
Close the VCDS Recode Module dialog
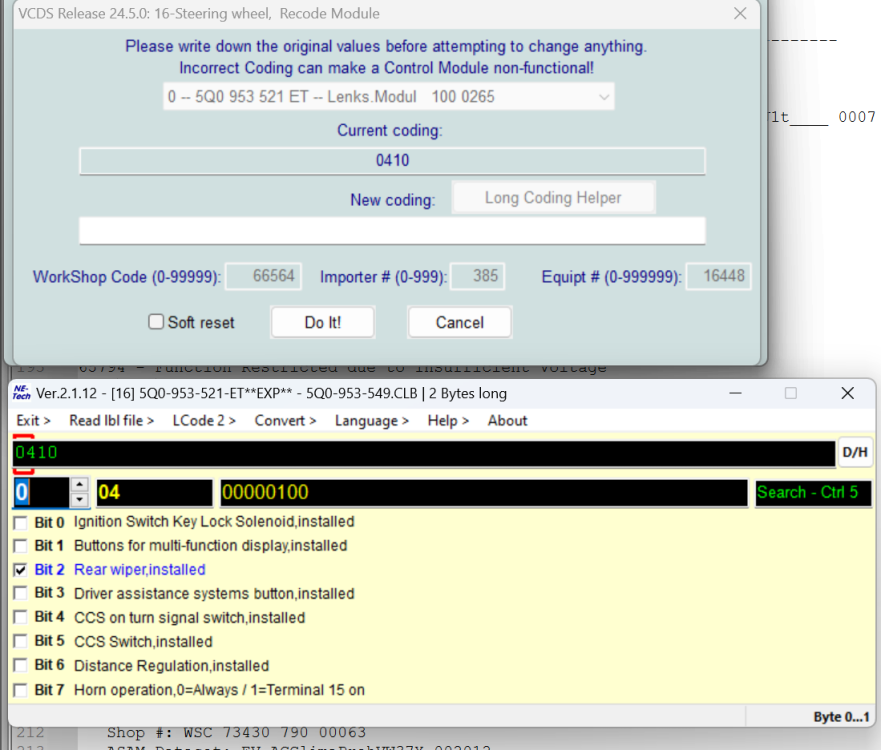click(x=740, y=13)
